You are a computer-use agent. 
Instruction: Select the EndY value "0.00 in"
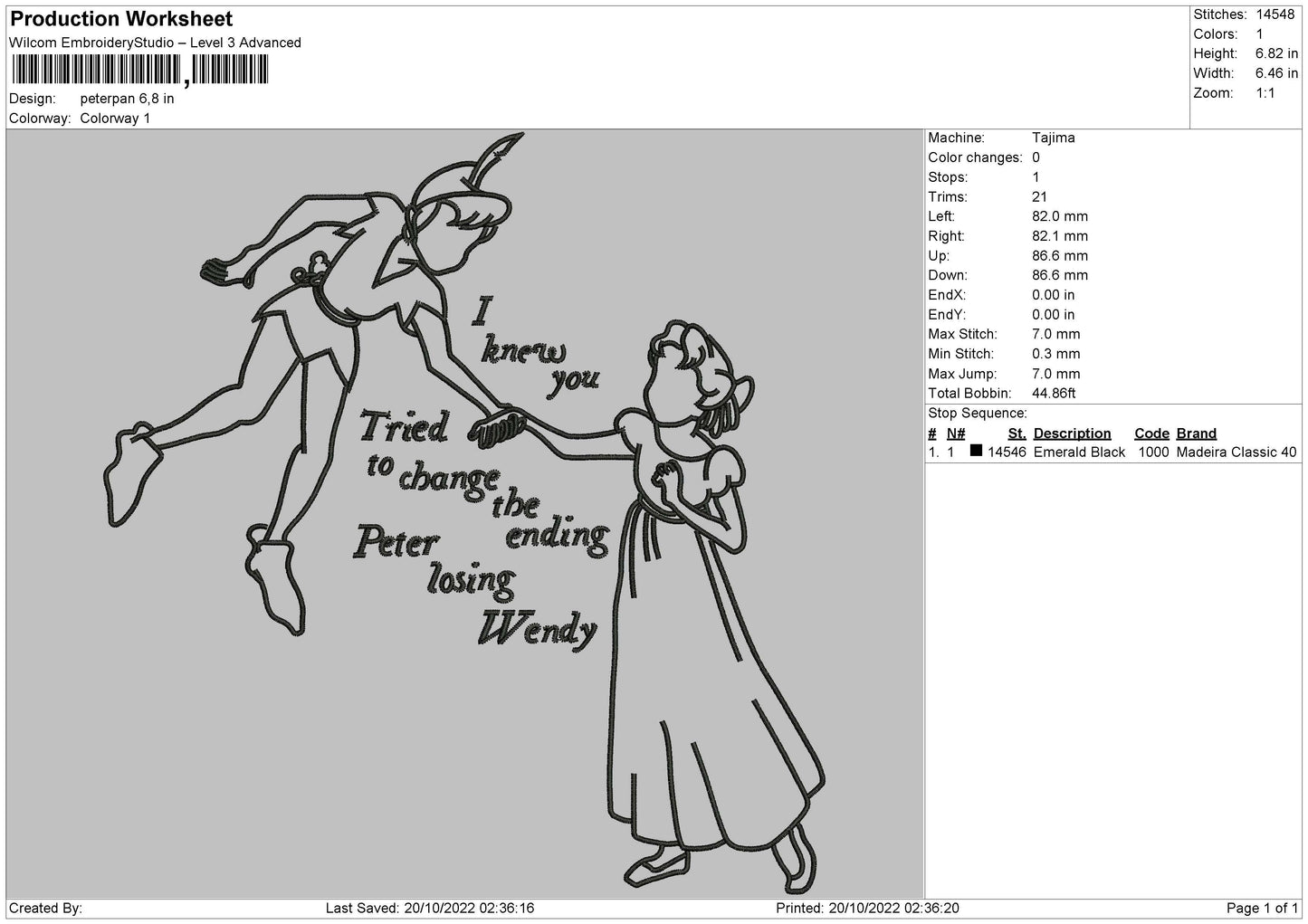1054,315
